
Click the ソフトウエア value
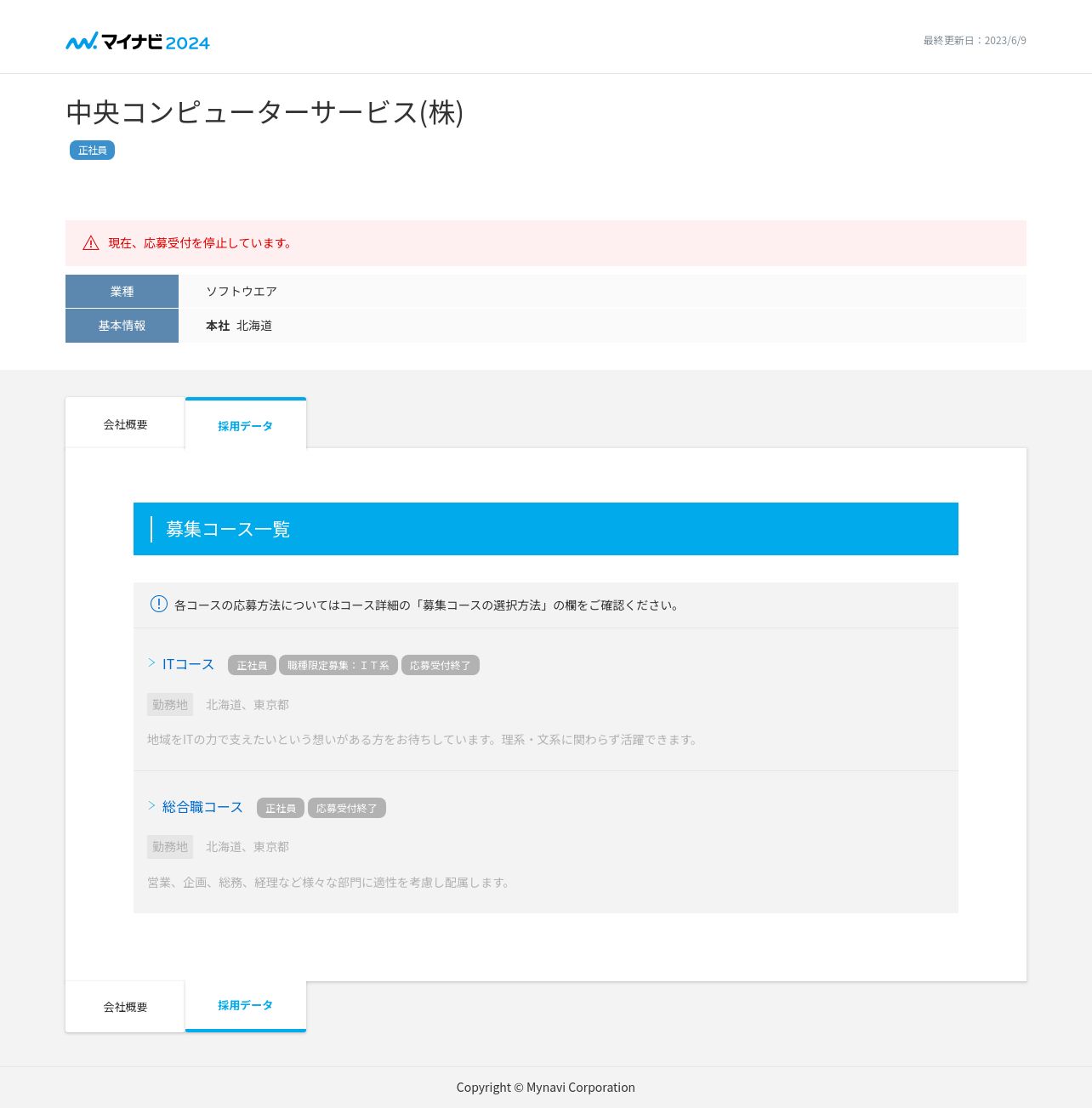point(242,292)
